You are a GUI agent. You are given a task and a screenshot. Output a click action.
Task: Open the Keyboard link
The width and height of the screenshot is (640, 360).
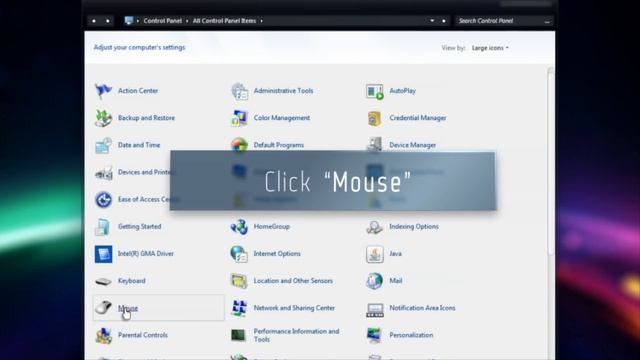[x=131, y=281]
